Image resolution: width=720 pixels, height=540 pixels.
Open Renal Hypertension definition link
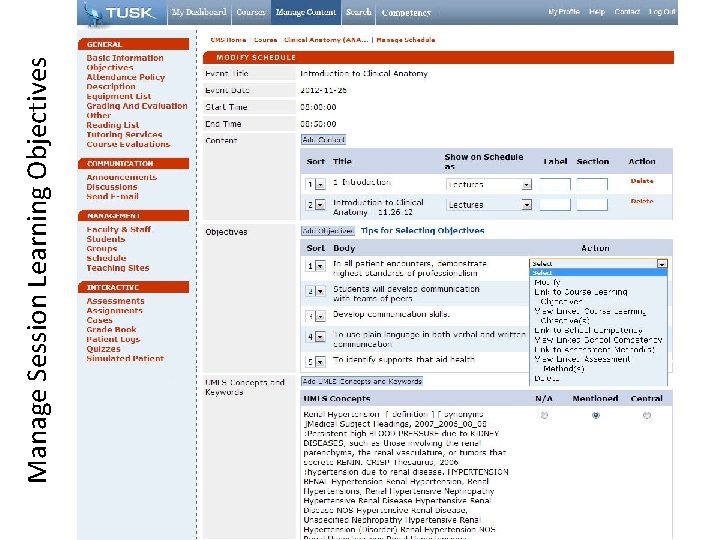409,414
